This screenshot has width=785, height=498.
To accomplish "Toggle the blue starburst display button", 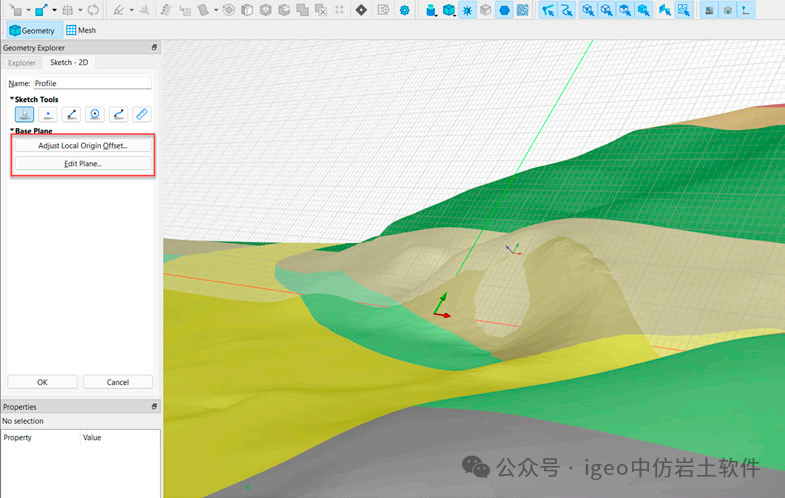I will 467,10.
